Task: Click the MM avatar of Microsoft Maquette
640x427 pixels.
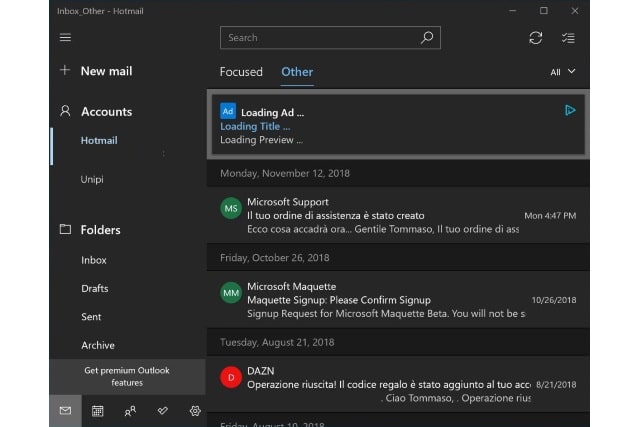Action: (x=231, y=293)
